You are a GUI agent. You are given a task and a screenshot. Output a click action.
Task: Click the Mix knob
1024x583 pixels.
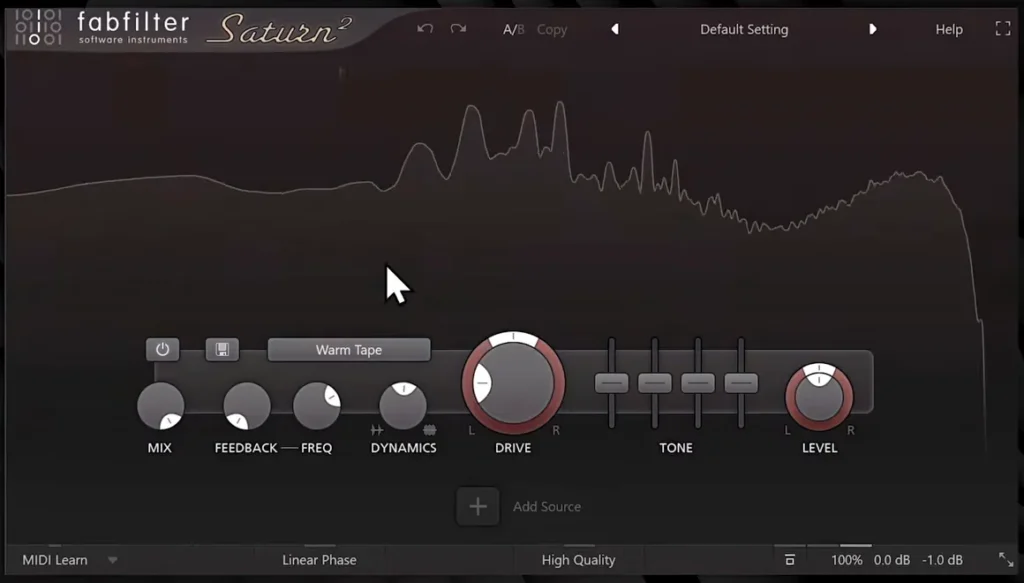point(161,405)
